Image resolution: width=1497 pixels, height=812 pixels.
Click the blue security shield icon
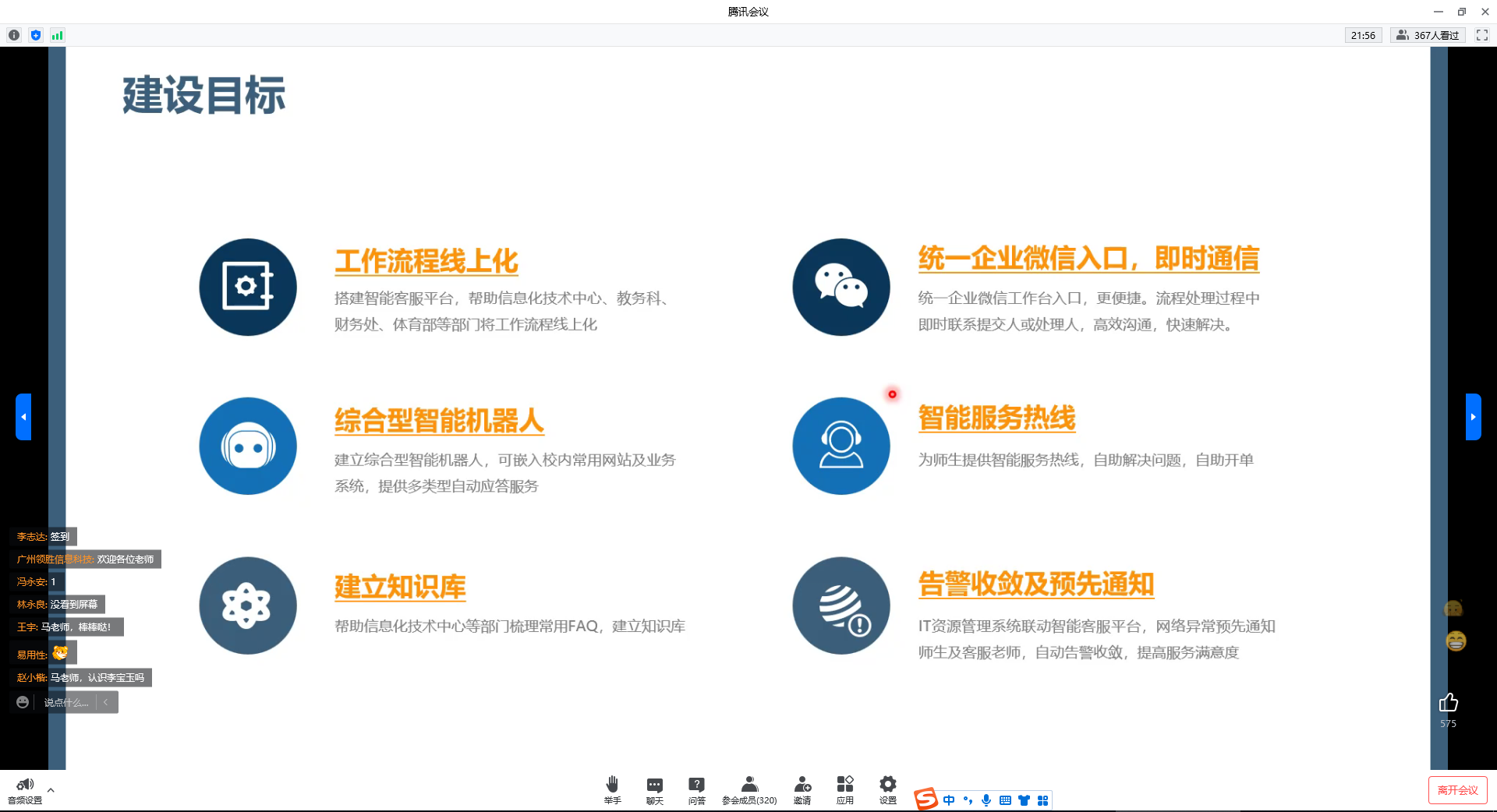pos(36,35)
